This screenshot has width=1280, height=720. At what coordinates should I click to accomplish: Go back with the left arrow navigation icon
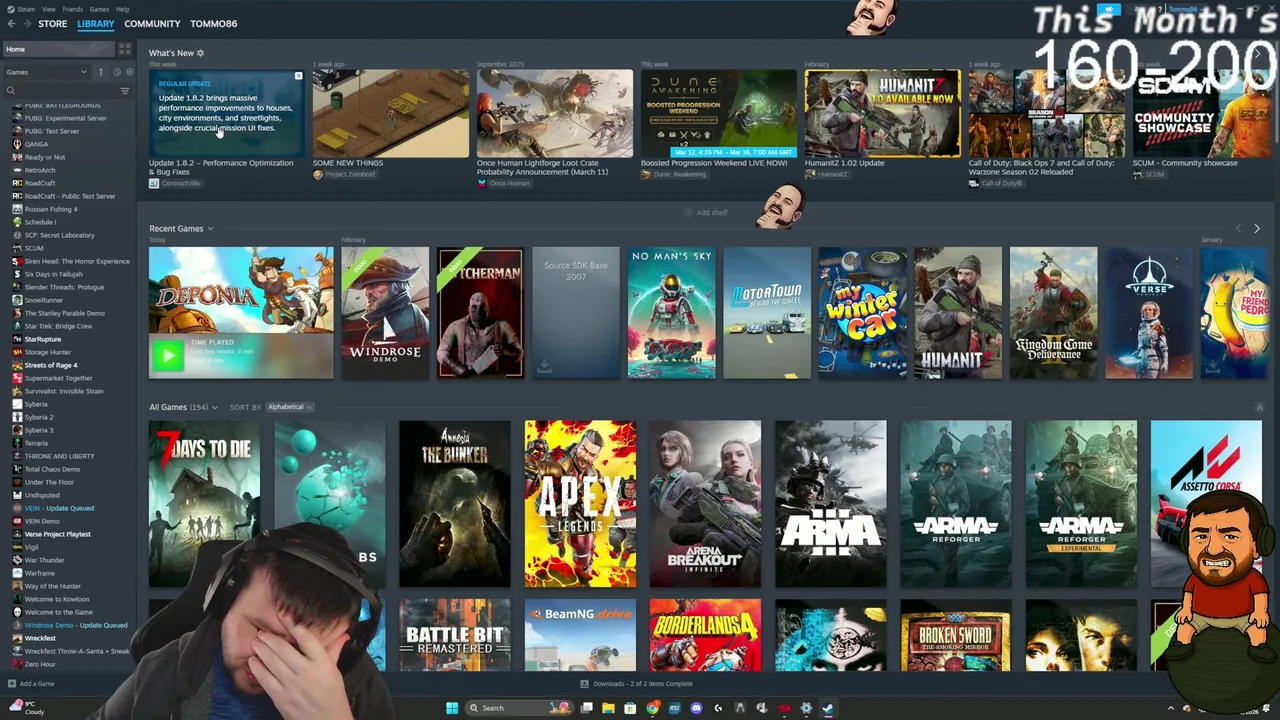point(11,24)
